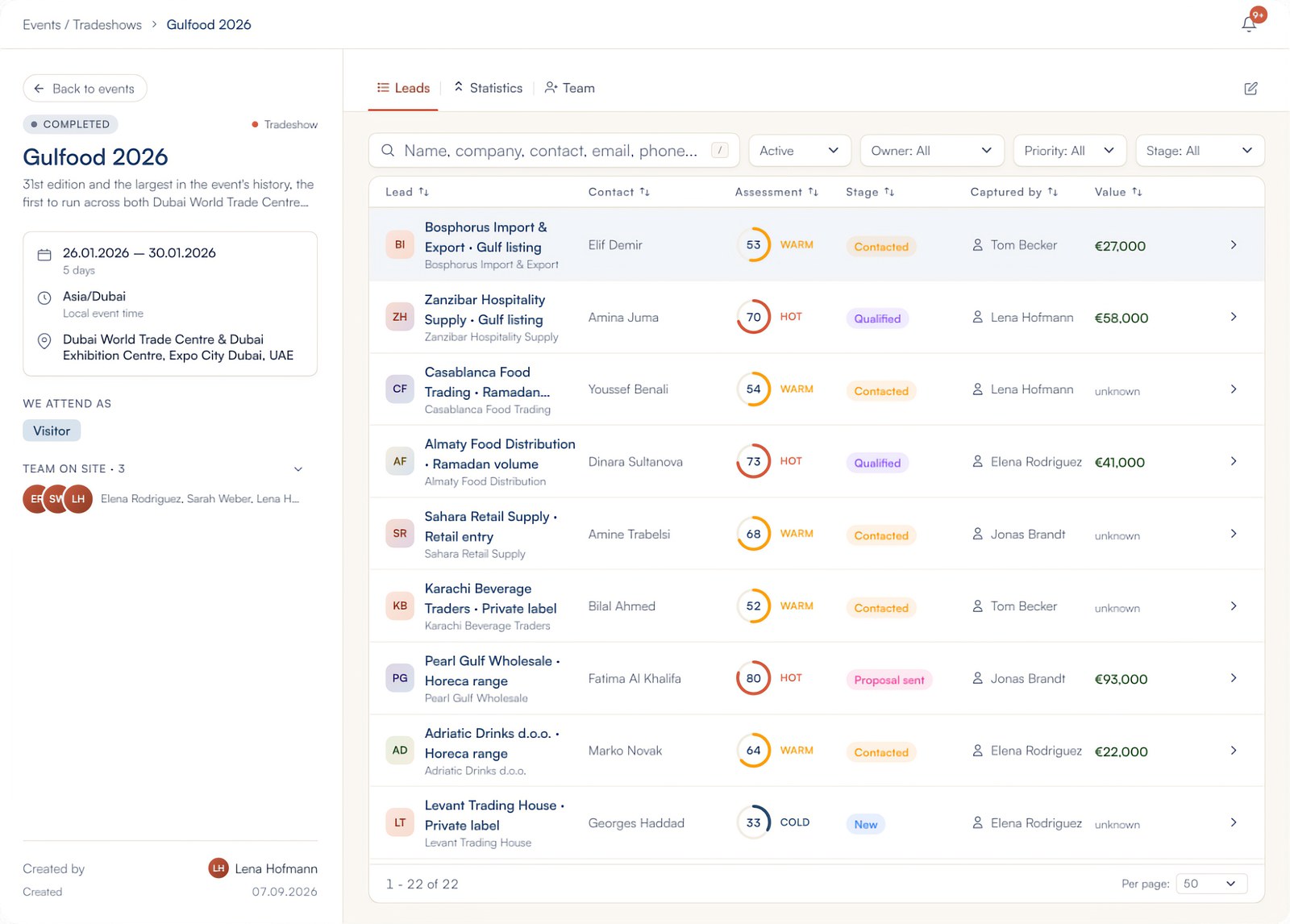1290x924 pixels.
Task: Sort by the Value column arrows
Action: (x=1137, y=192)
